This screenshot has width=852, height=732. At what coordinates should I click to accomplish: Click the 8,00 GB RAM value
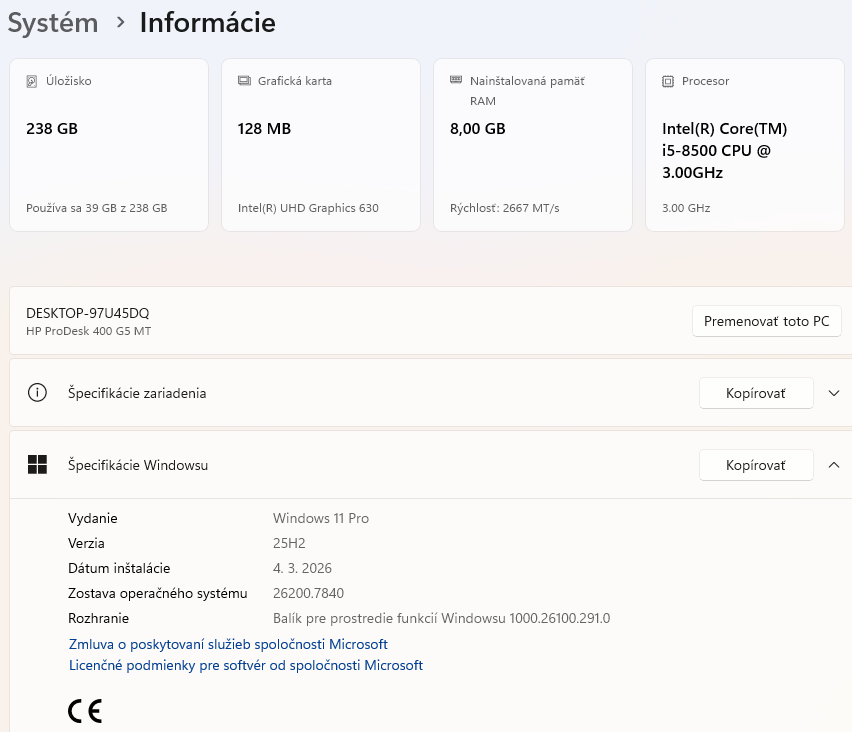(478, 129)
